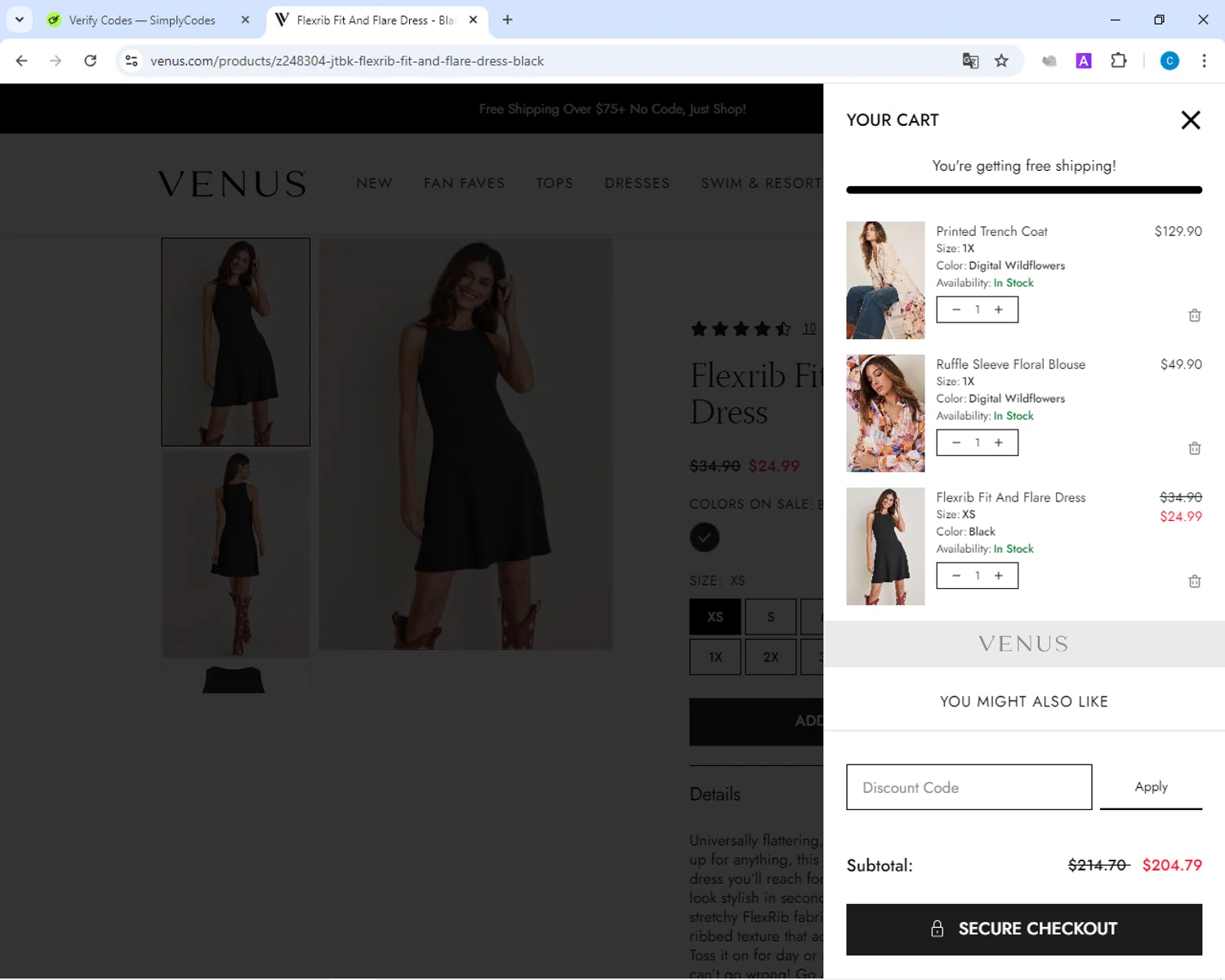Delete Ruffle Sleeve Floral Blouse from cart
The width and height of the screenshot is (1225, 980).
coord(1194,448)
